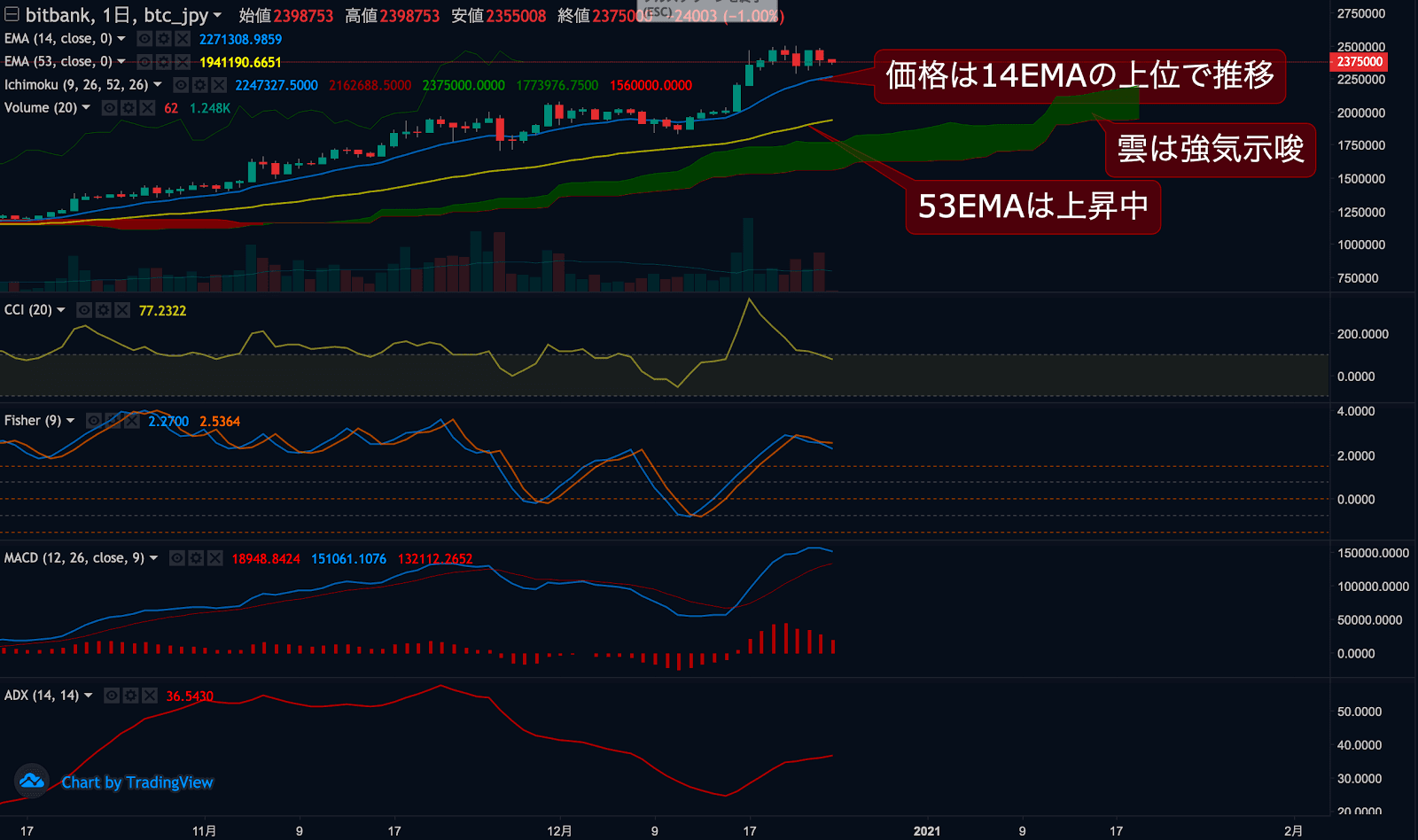This screenshot has width=1418, height=840.
Task: Open the Fisher (9) dropdown arrow
Action: (x=70, y=420)
